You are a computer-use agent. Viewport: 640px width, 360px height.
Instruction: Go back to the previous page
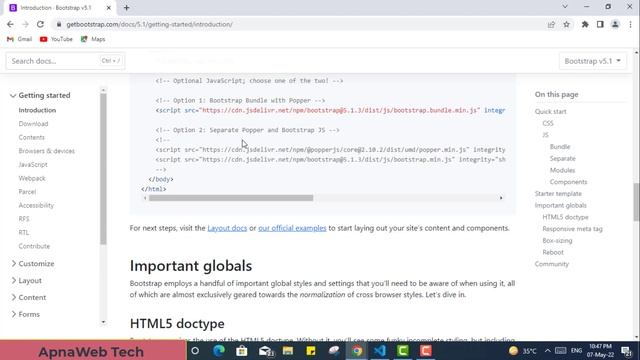coord(10,24)
